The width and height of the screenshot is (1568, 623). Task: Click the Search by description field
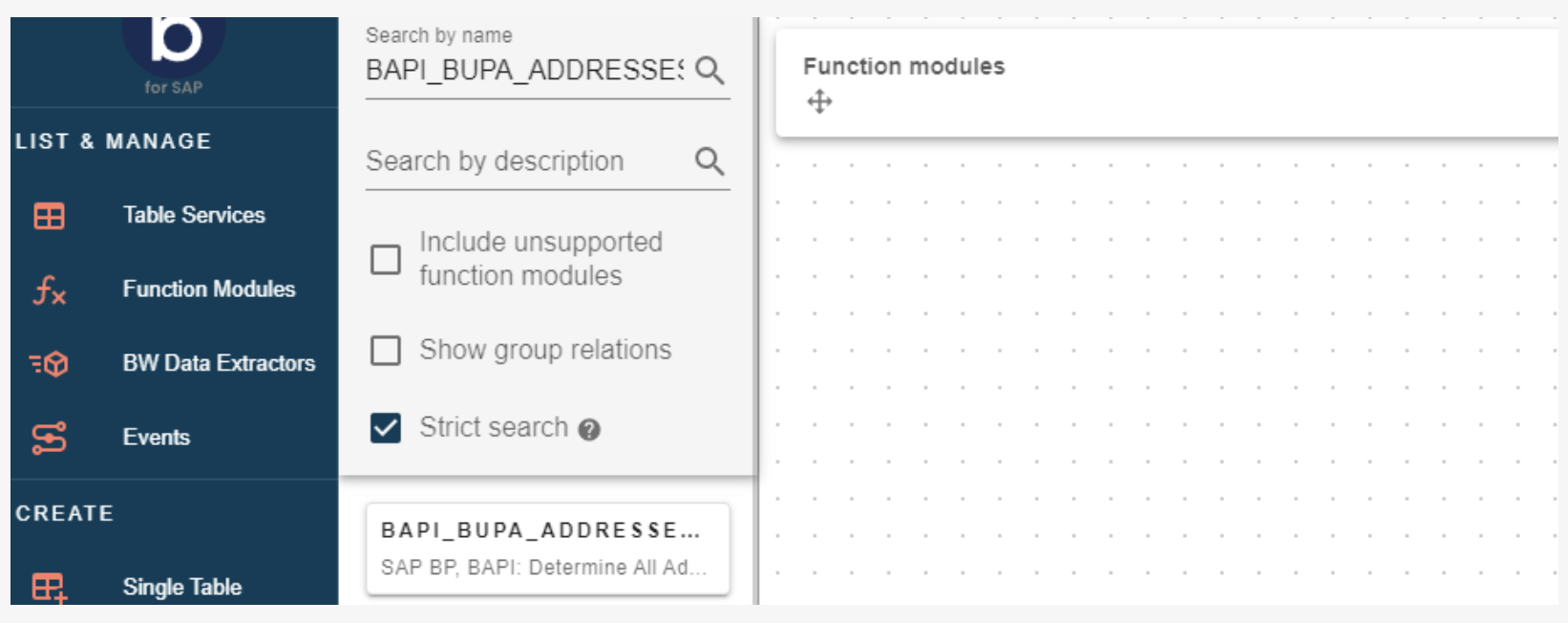[x=524, y=161]
